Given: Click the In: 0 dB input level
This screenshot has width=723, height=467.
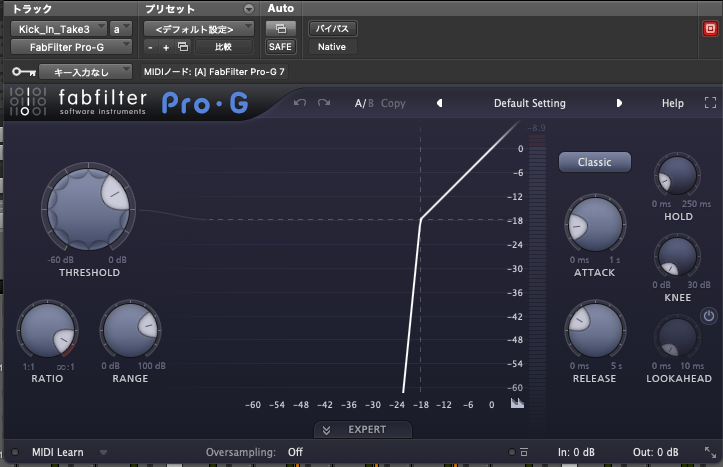Looking at the screenshot, I should click(576, 452).
